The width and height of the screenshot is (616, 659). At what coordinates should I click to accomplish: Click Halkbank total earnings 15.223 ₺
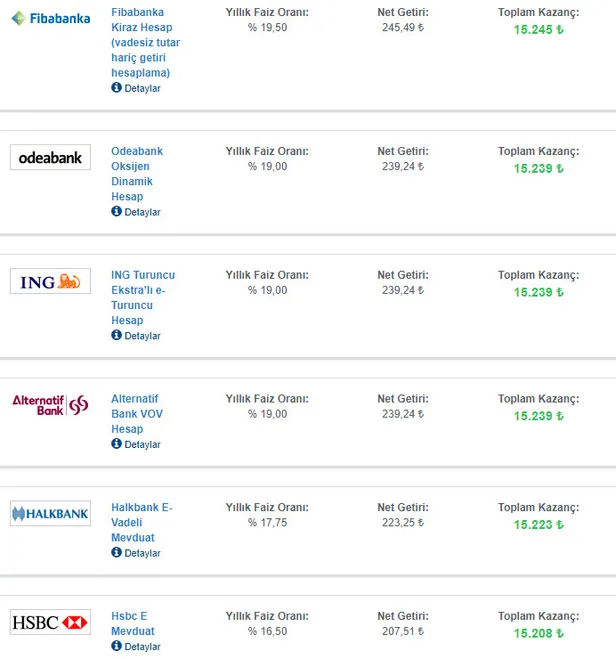click(x=538, y=524)
